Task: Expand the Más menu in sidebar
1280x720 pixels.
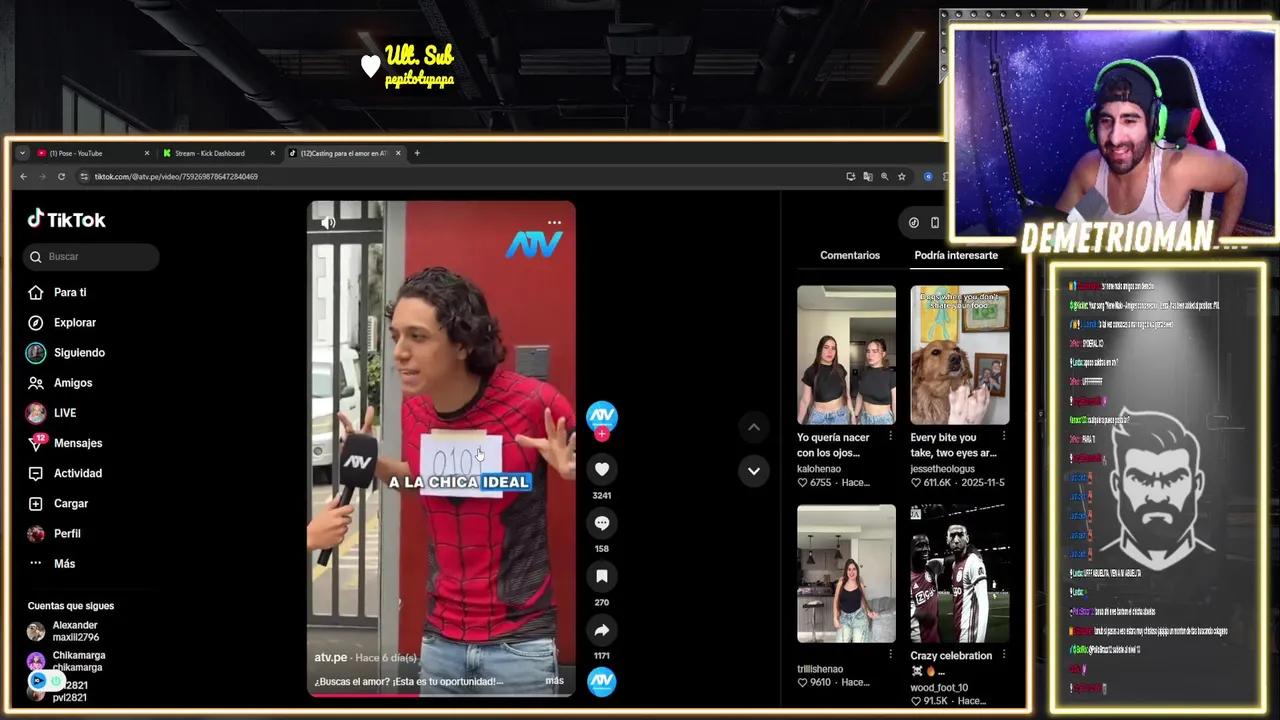Action: pos(64,563)
